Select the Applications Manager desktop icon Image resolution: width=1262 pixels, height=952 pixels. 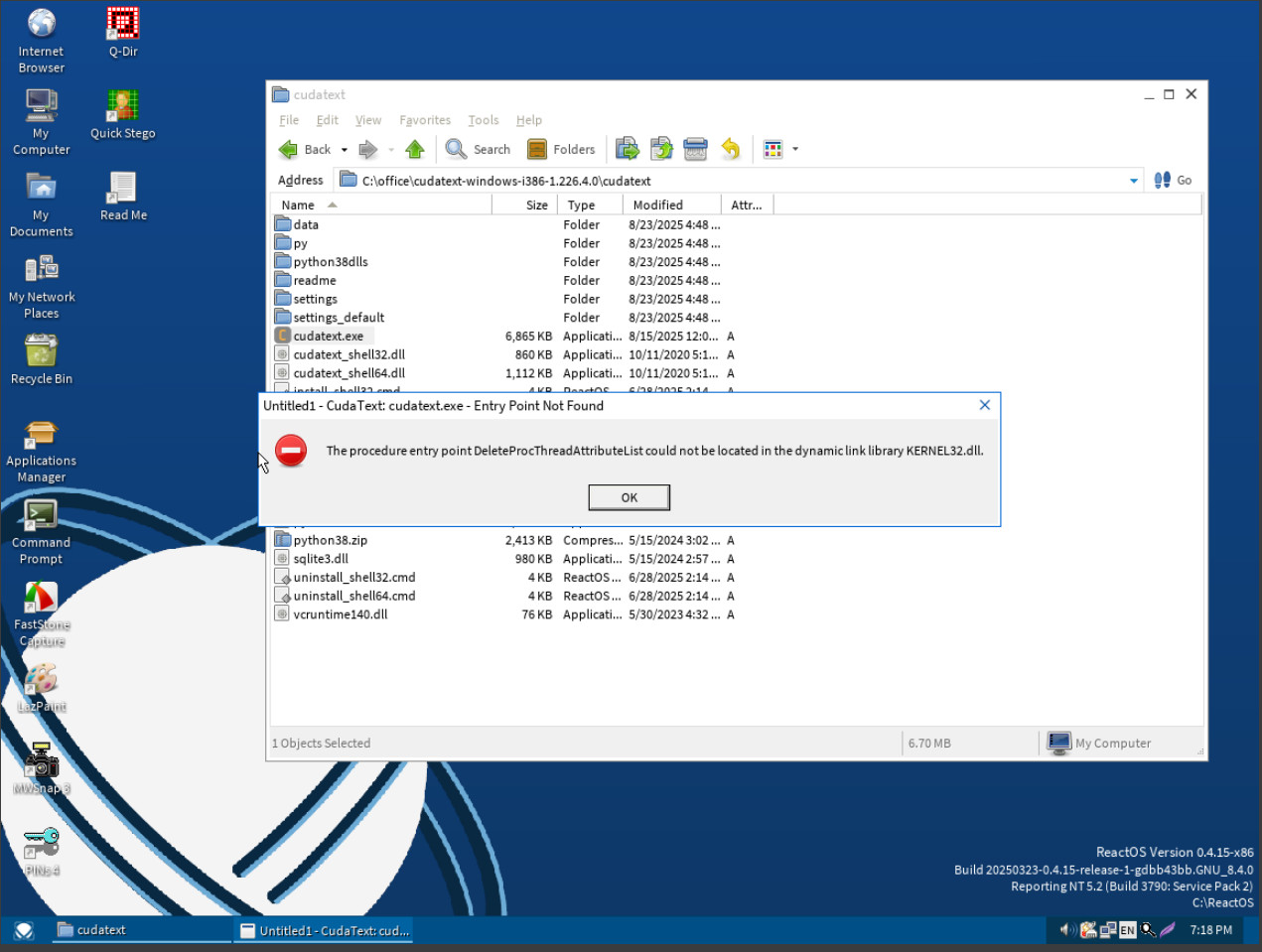point(41,450)
